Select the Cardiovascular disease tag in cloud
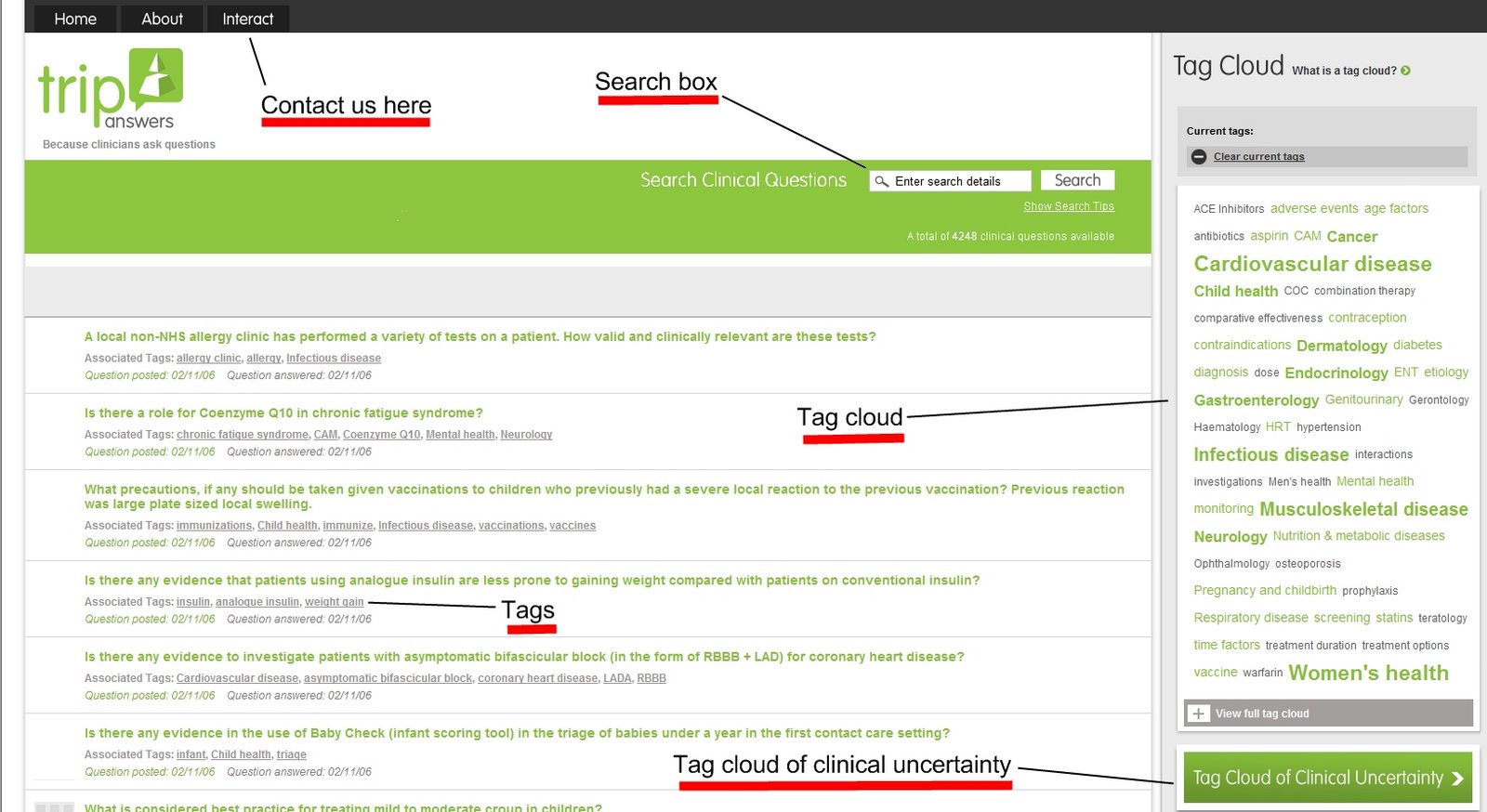 tap(1312, 264)
